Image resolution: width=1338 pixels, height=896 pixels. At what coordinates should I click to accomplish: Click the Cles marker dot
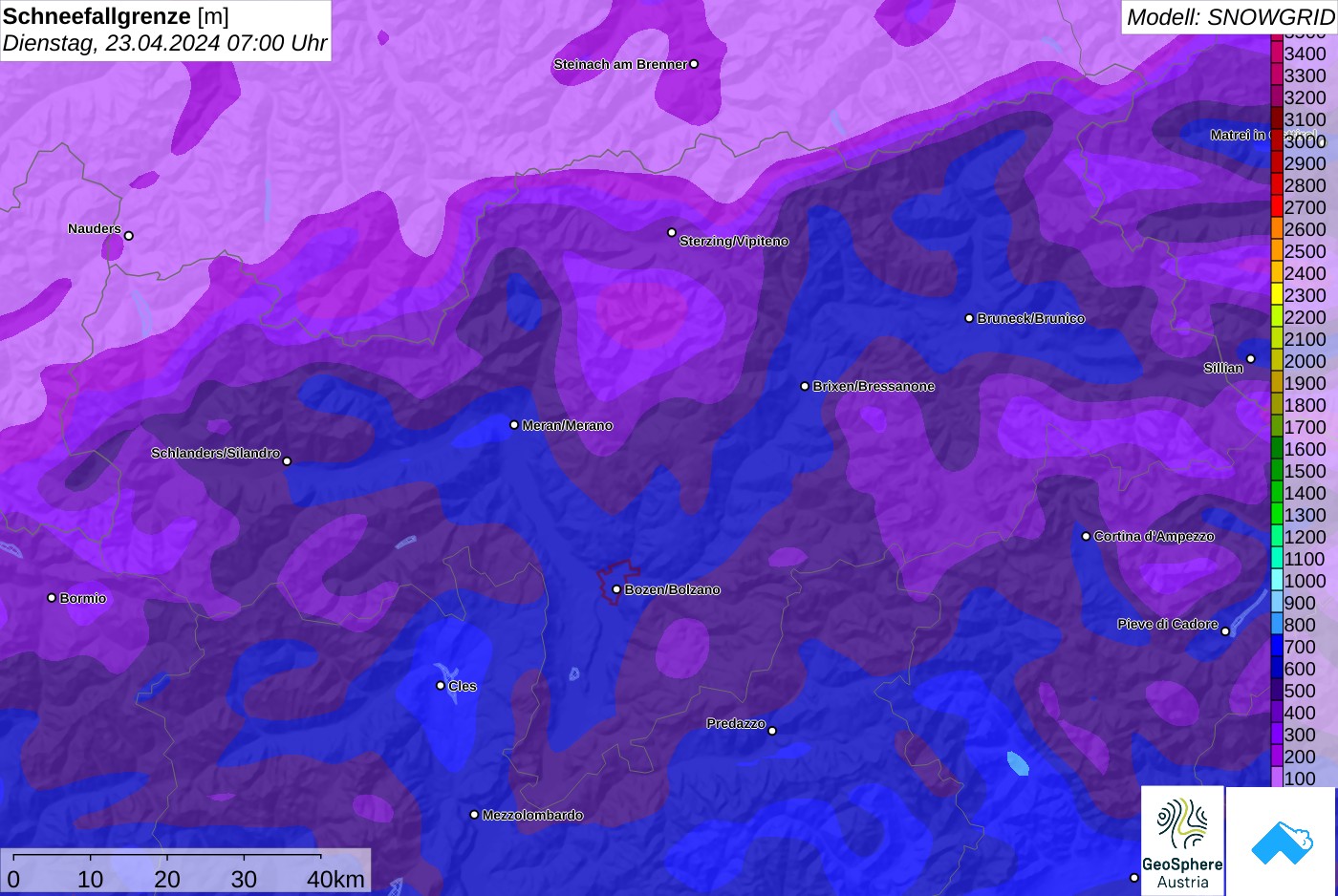pos(441,685)
